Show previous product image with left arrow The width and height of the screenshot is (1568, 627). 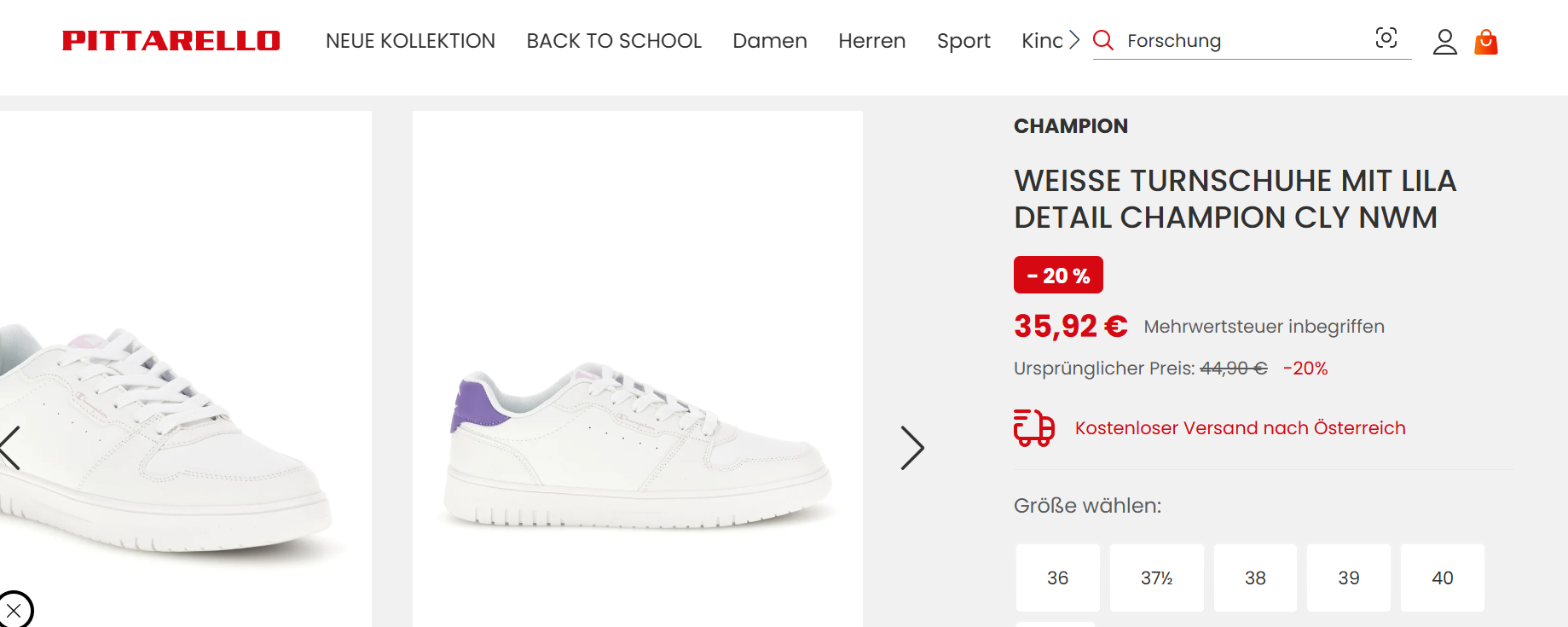(x=10, y=448)
